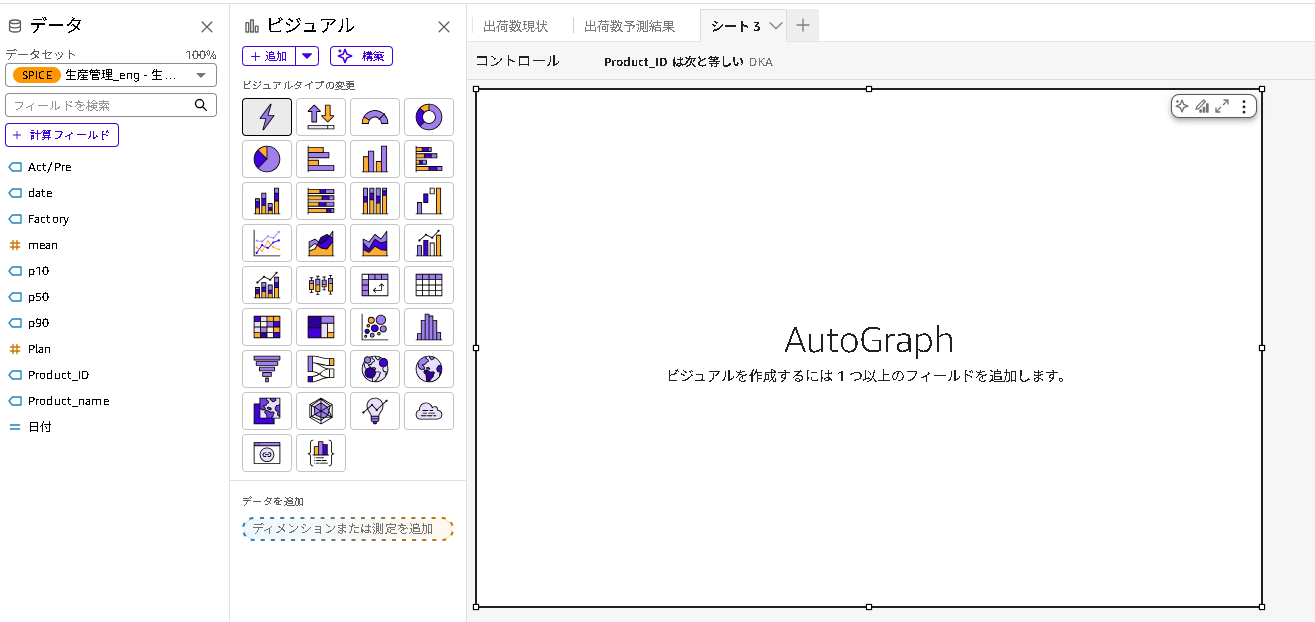Pick the word cloud visual type
1315x622 pixels.
(x=429, y=411)
